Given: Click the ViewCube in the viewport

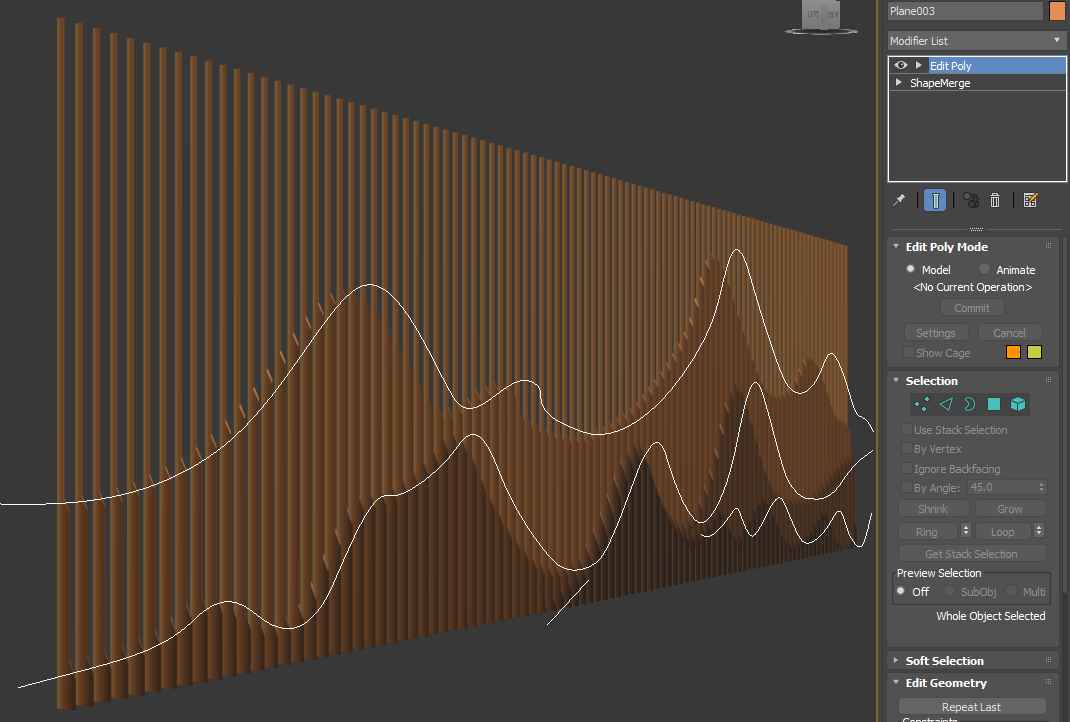Looking at the screenshot, I should tap(822, 17).
